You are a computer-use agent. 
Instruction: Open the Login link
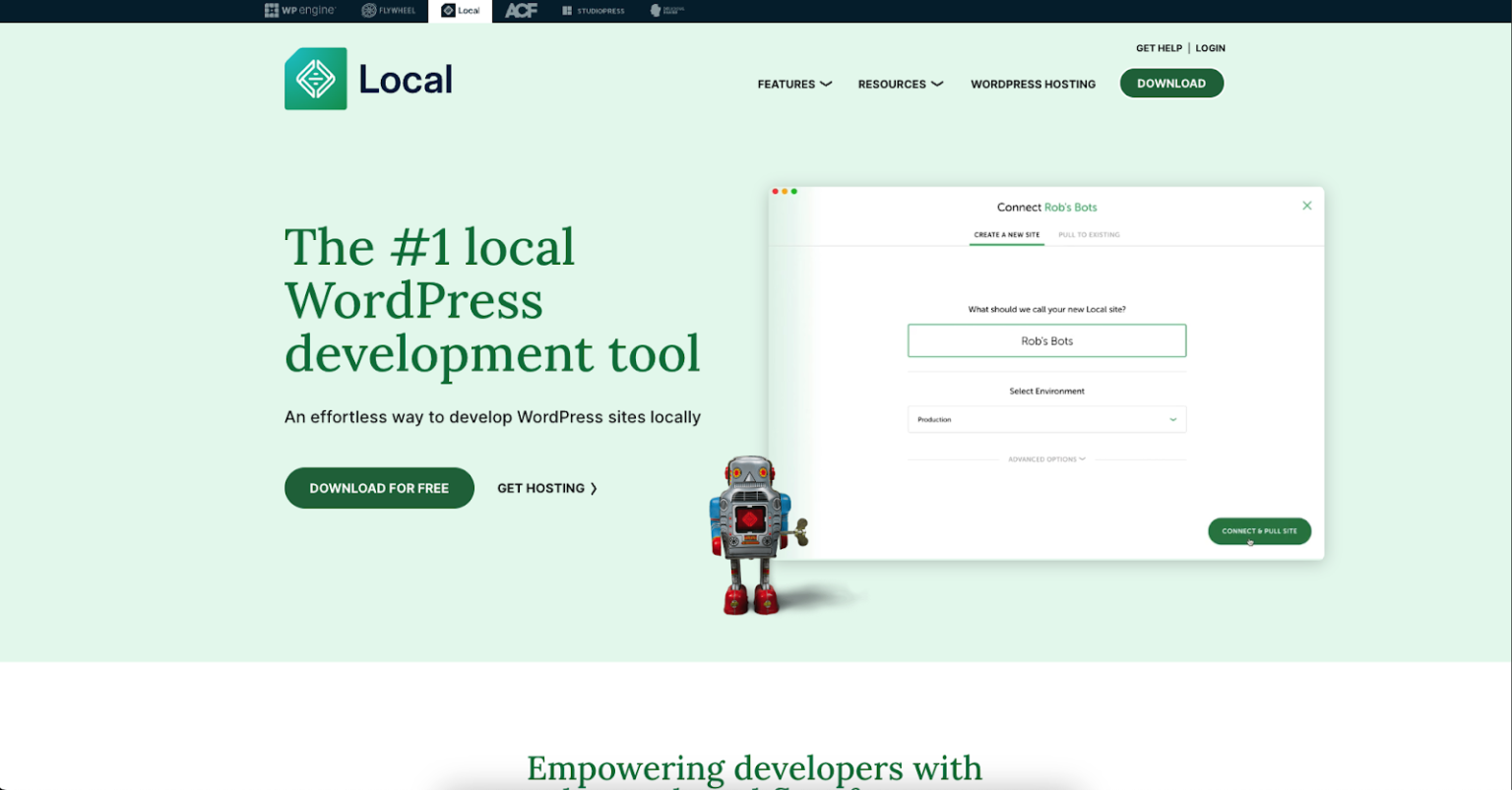click(1210, 47)
